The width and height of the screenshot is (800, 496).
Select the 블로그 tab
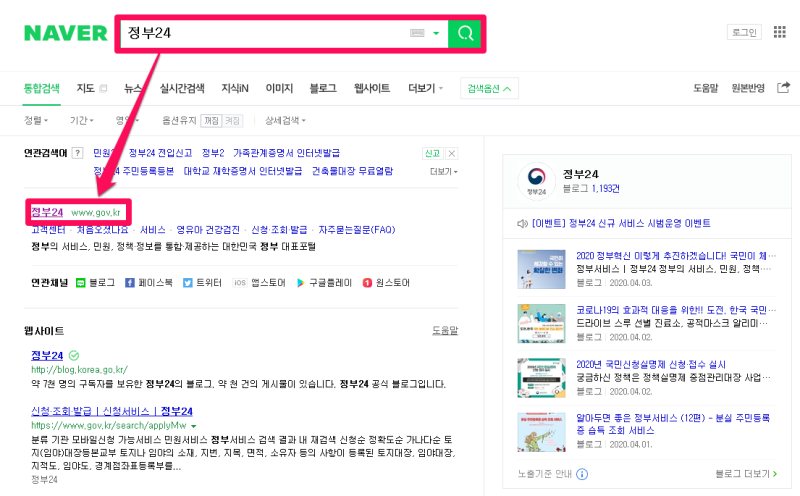pyautogui.click(x=323, y=88)
